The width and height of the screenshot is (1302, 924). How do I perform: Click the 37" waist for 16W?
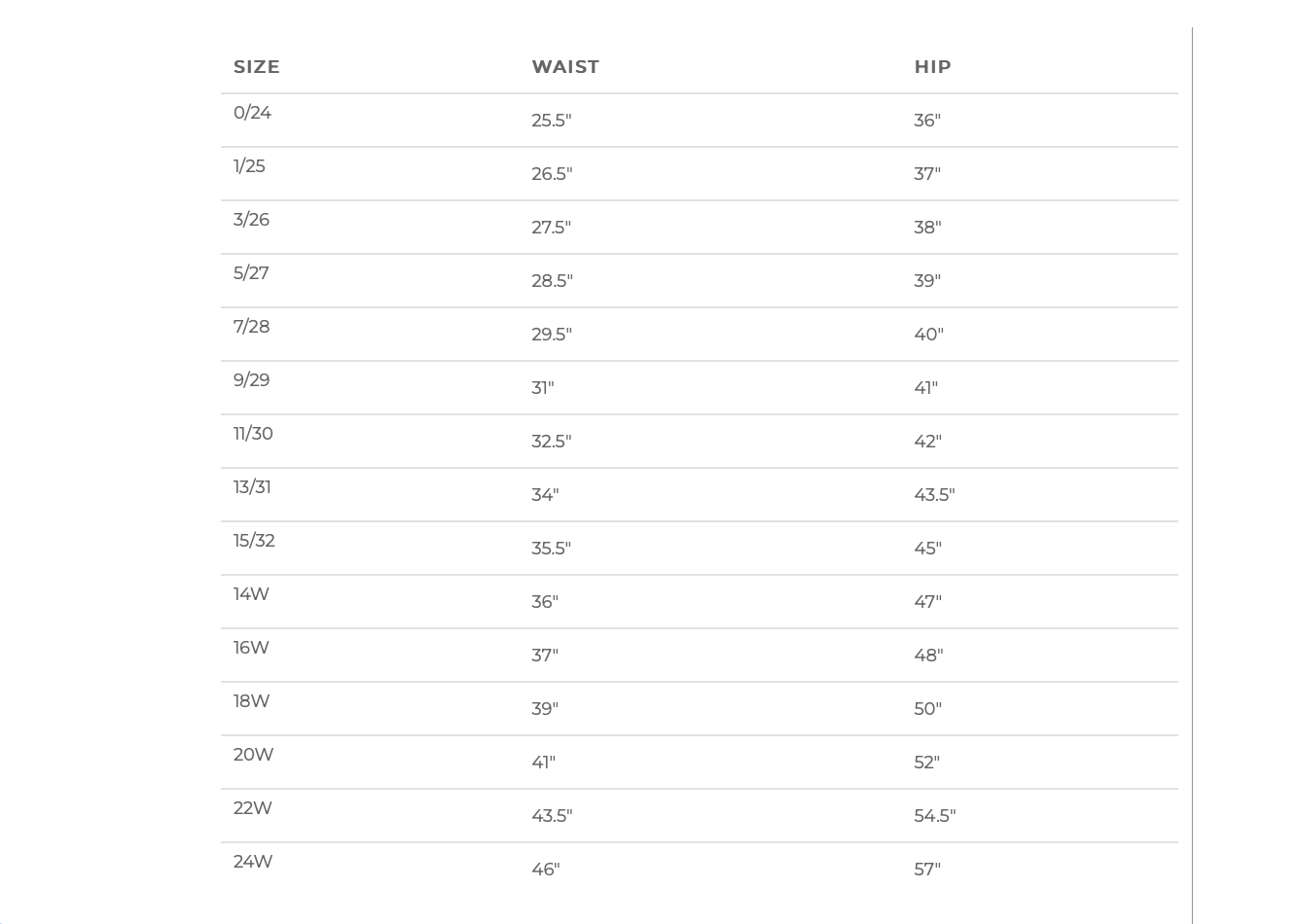545,656
